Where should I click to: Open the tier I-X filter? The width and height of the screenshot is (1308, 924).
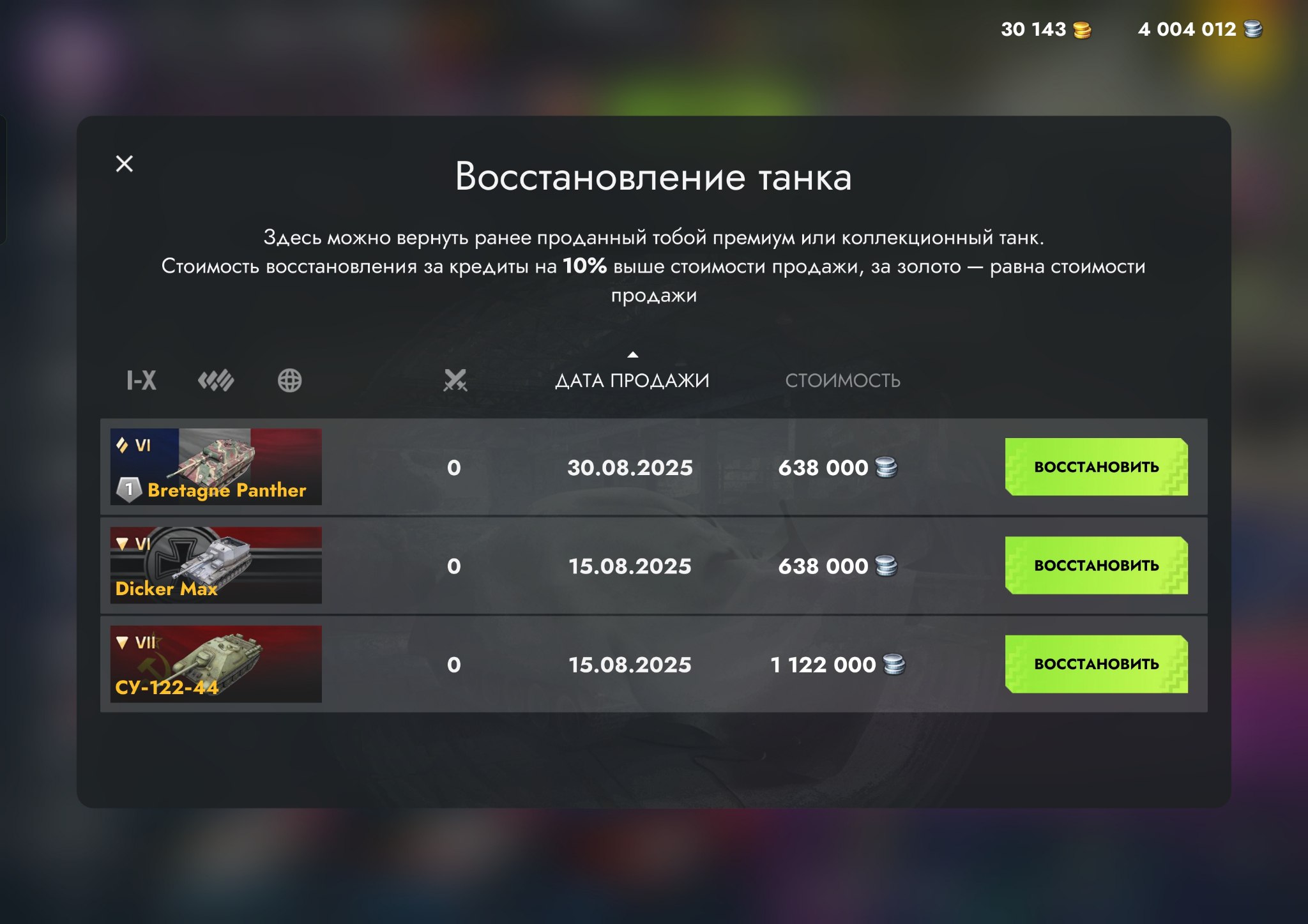[x=142, y=381]
